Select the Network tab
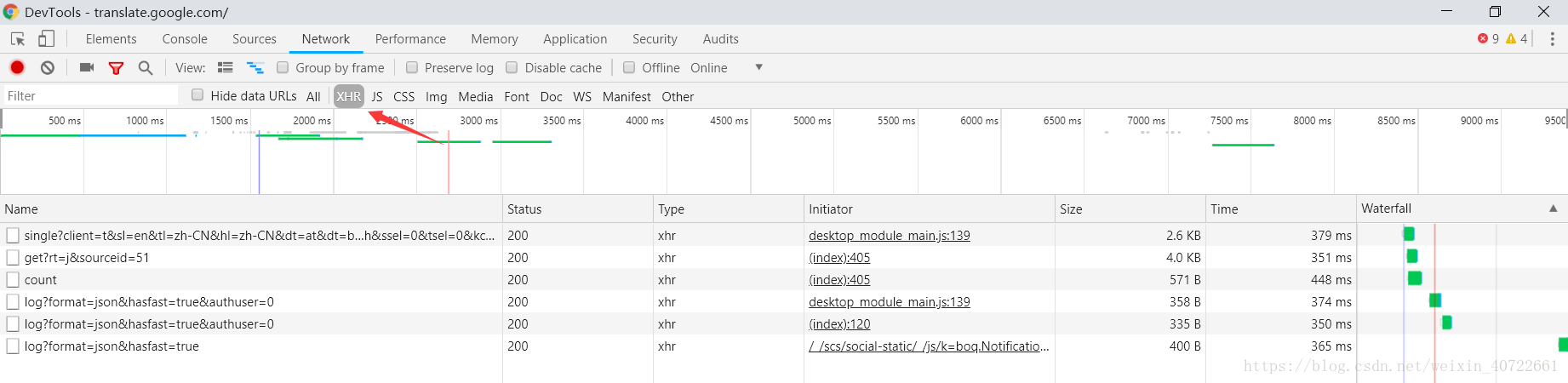This screenshot has width=1568, height=383. tap(326, 39)
